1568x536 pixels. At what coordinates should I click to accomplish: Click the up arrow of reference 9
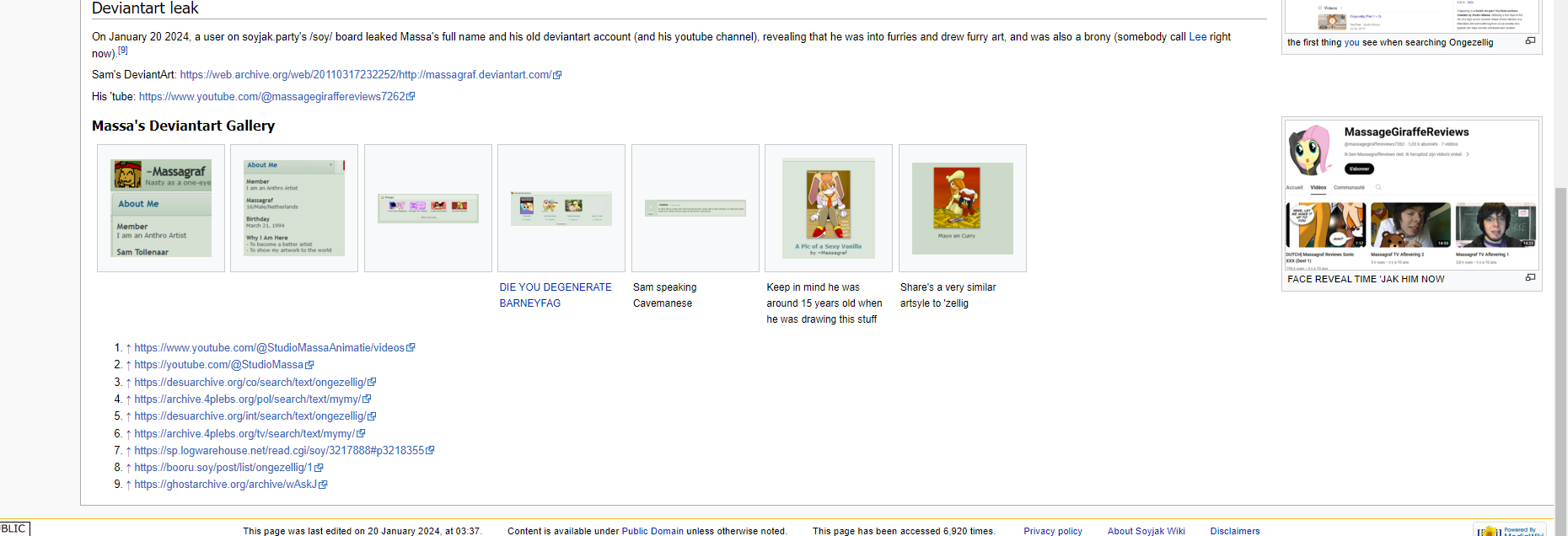click(128, 485)
